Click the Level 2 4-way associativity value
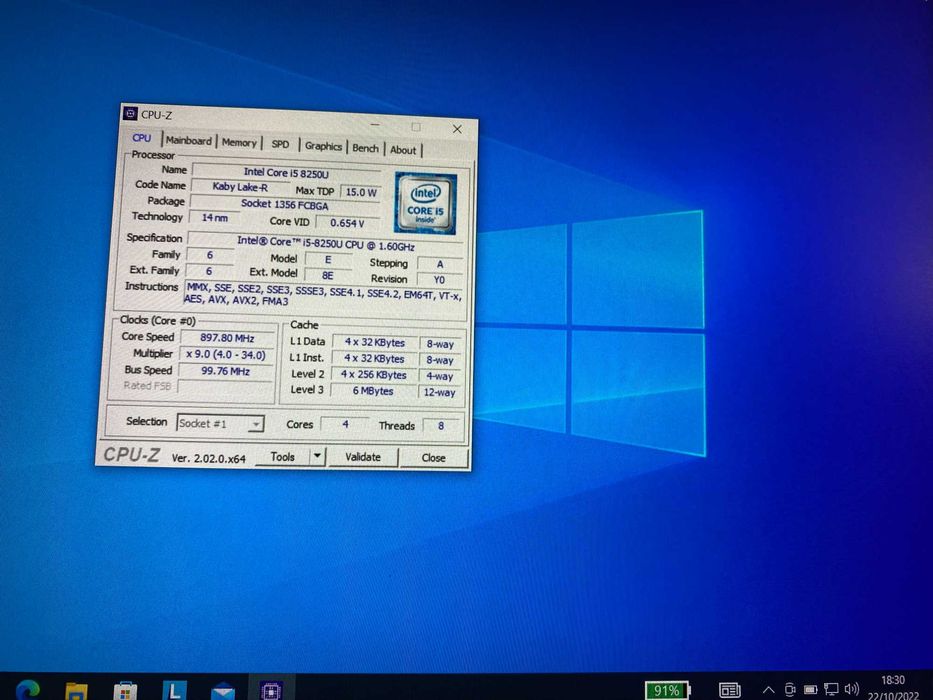 440,376
